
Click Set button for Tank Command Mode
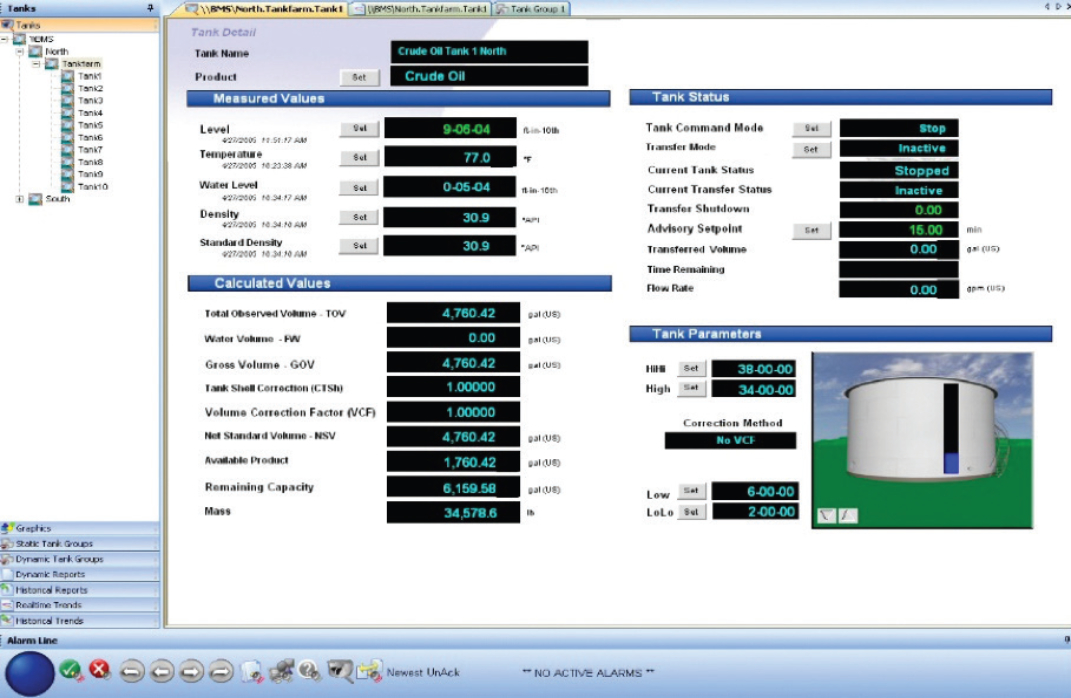point(811,128)
